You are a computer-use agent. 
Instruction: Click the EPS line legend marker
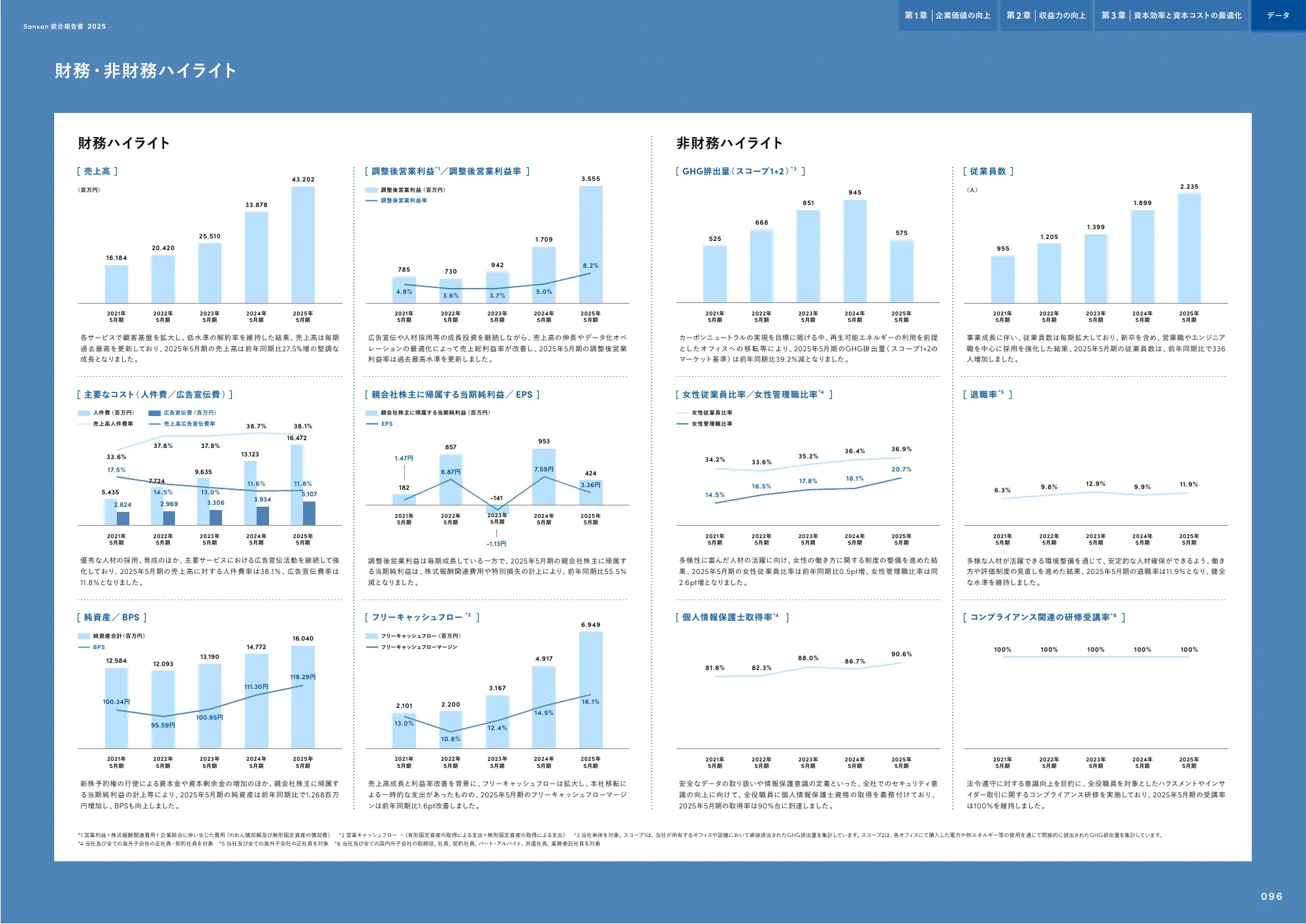tap(372, 424)
